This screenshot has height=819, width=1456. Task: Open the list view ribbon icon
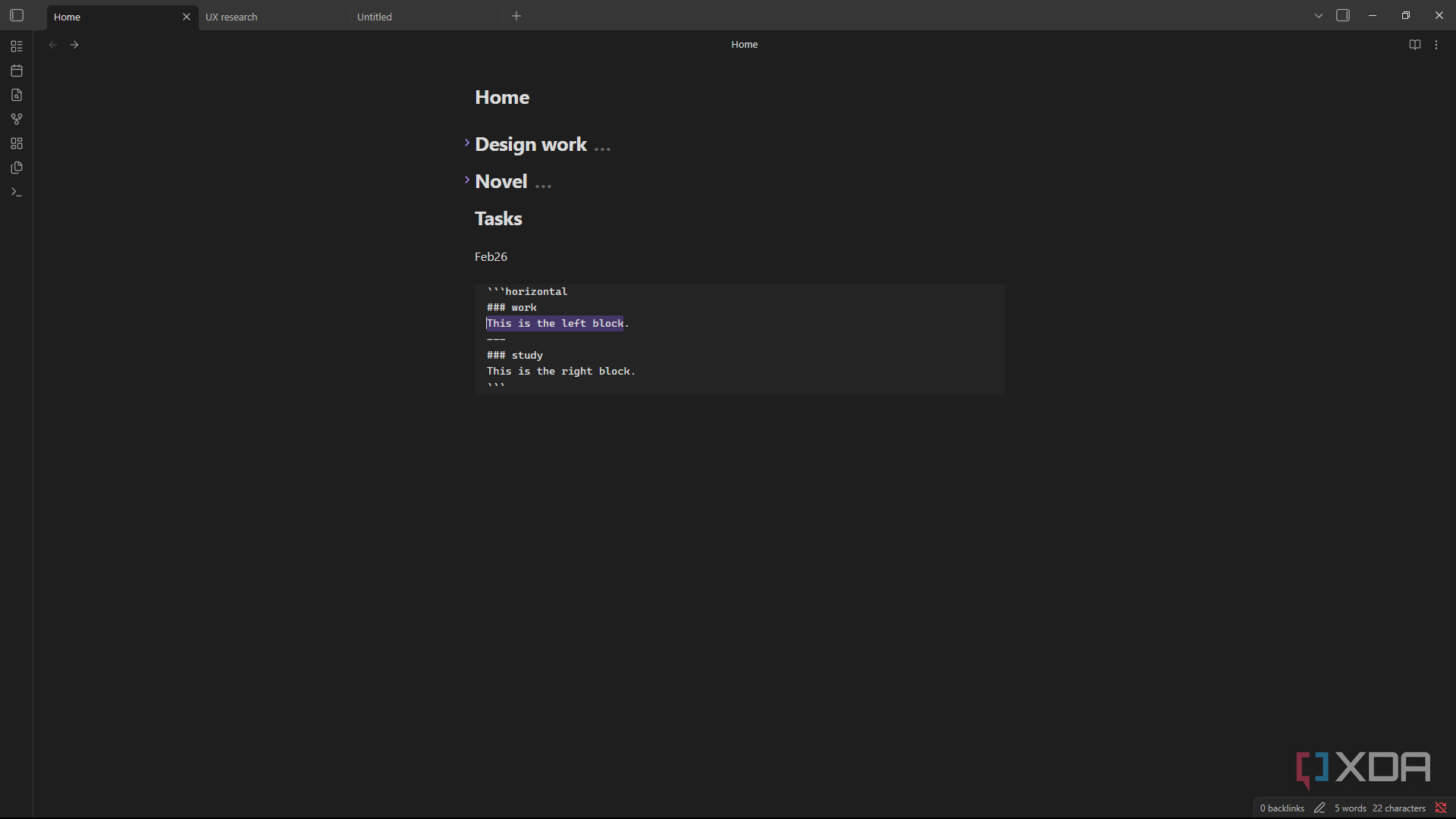coord(17,46)
